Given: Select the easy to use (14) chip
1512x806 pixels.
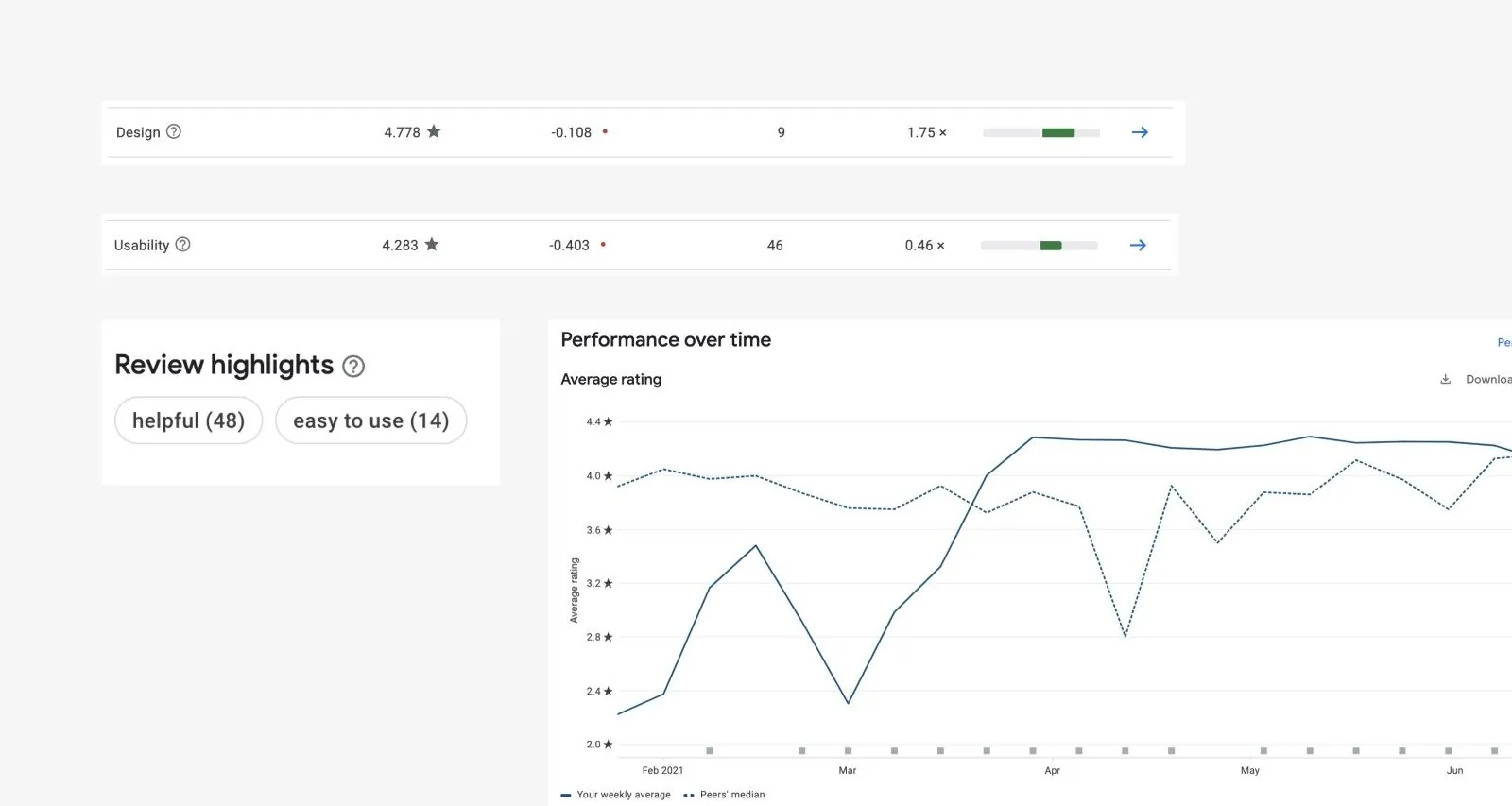Looking at the screenshot, I should coord(370,420).
